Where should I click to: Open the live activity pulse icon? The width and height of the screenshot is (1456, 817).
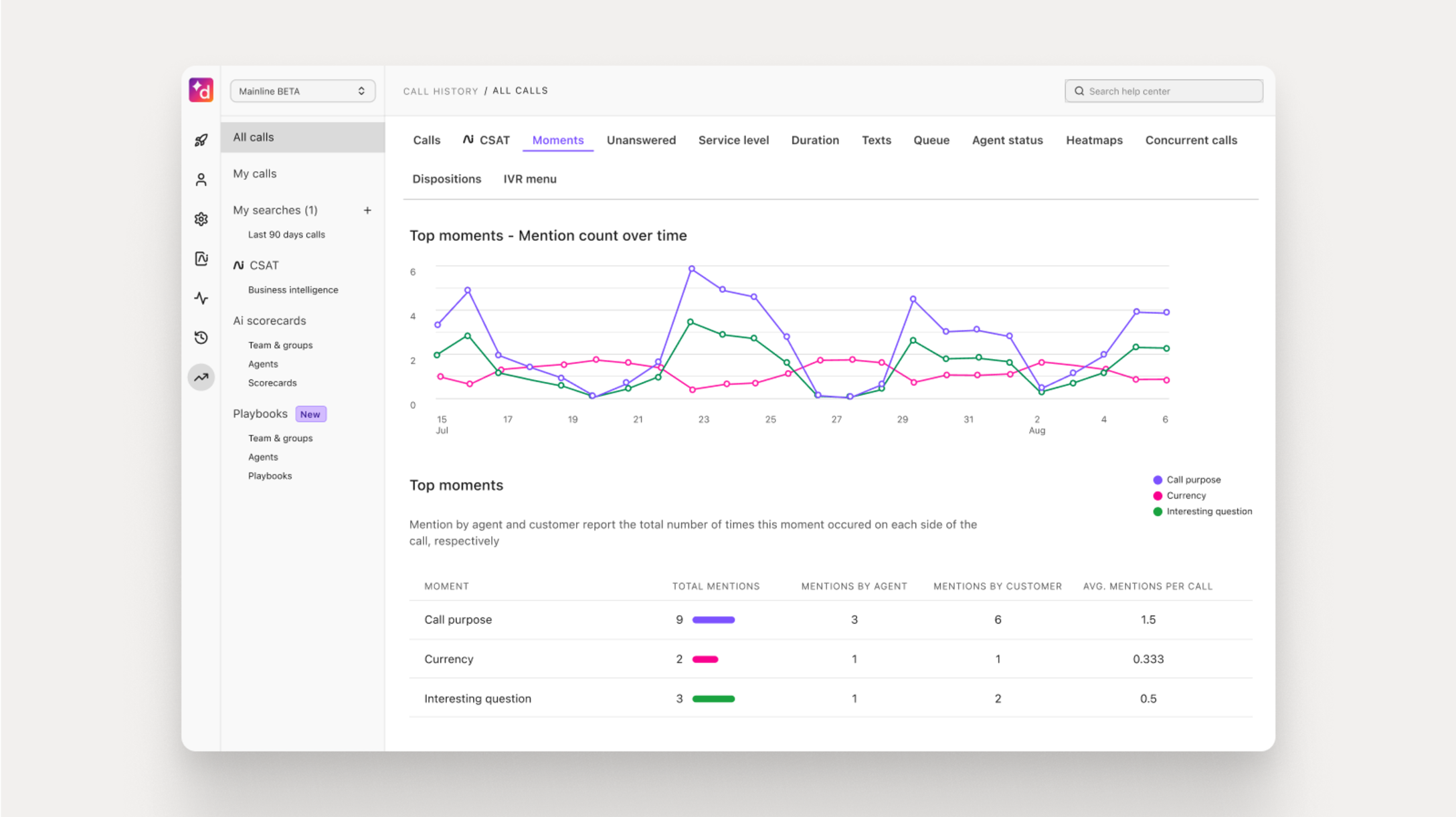[201, 298]
